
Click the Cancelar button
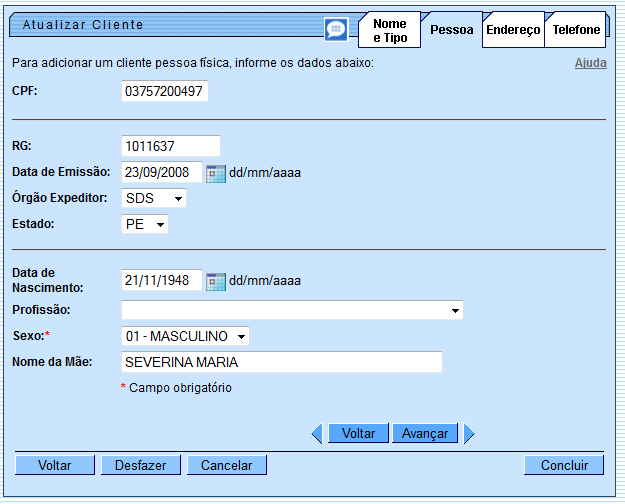pyautogui.click(x=227, y=465)
